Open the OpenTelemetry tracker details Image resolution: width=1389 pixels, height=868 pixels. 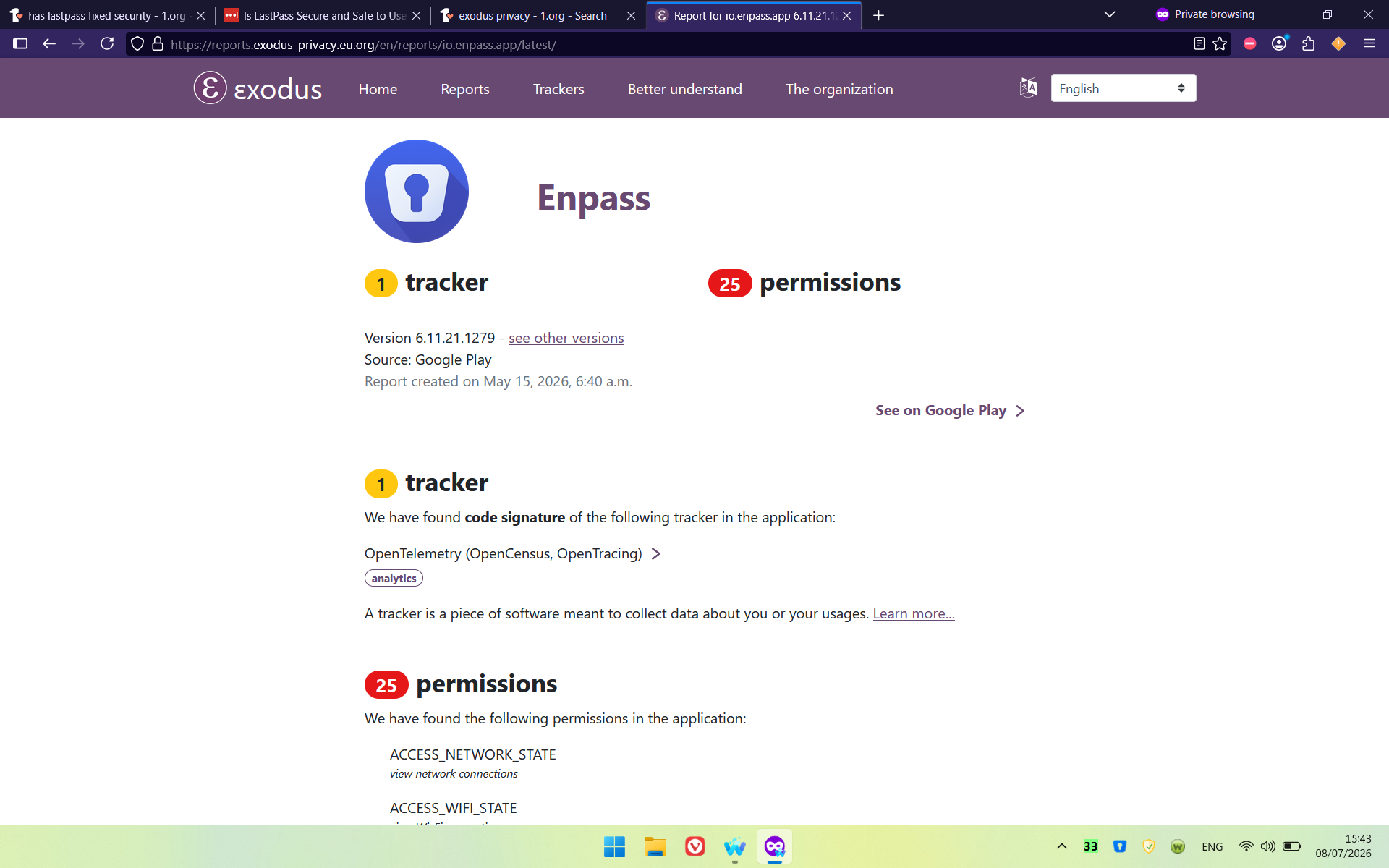point(512,553)
